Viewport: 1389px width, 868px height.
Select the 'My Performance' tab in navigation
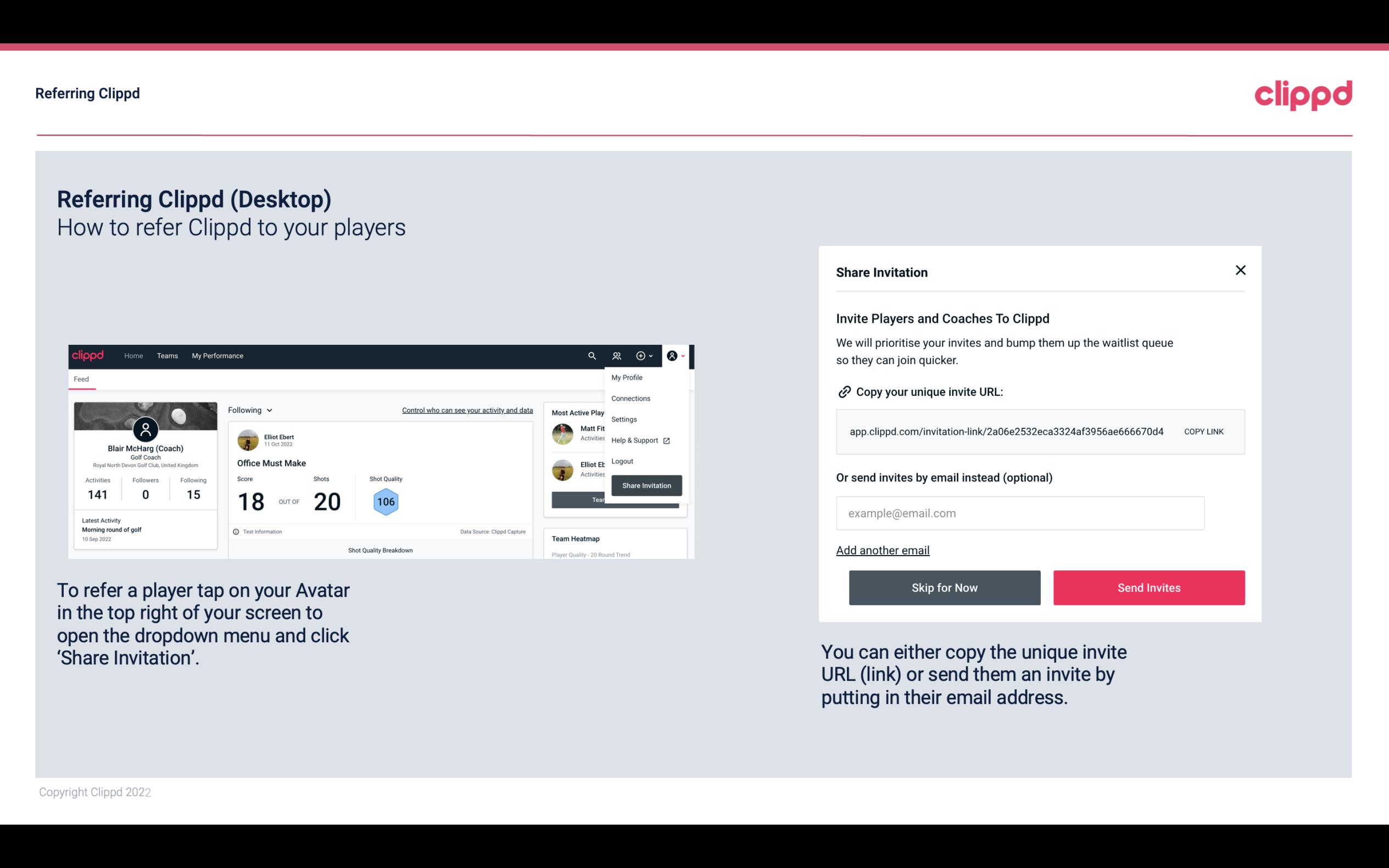218,355
